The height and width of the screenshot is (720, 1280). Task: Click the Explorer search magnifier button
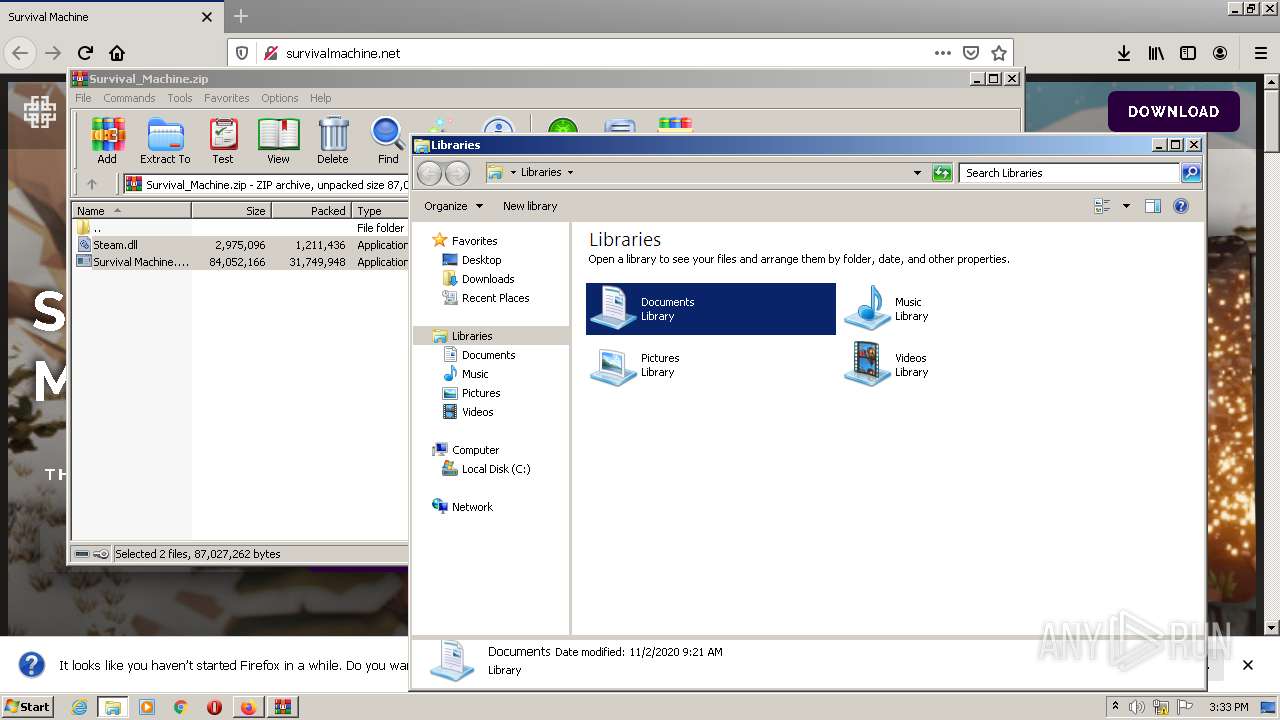pos(1191,173)
